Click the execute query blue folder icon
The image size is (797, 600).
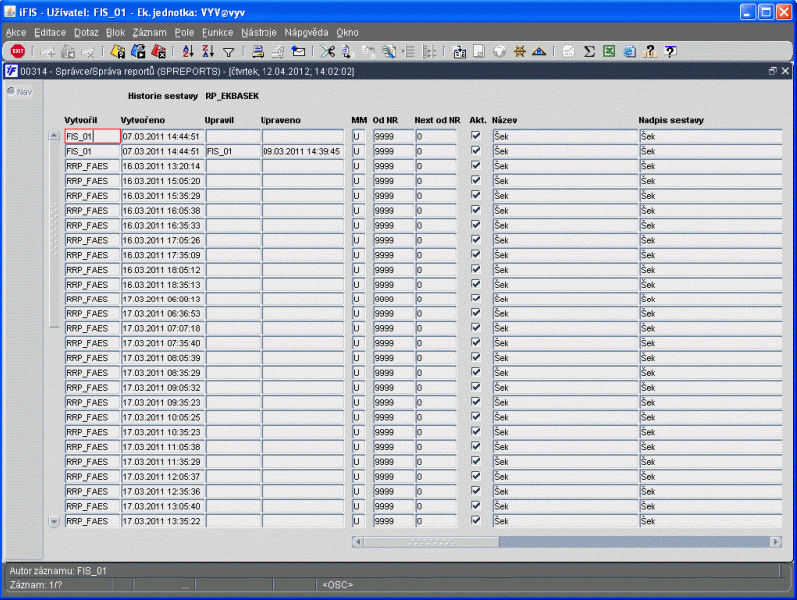(x=138, y=51)
